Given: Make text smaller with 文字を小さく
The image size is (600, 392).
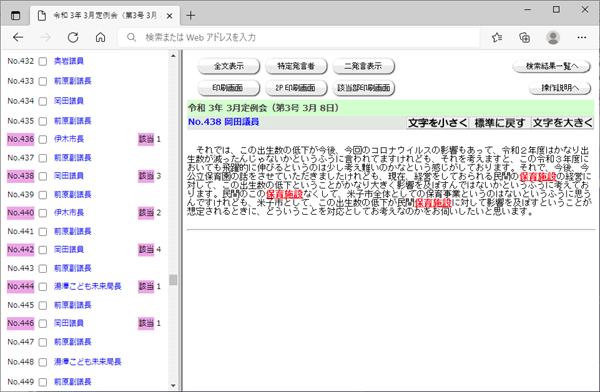Looking at the screenshot, I should [438, 123].
